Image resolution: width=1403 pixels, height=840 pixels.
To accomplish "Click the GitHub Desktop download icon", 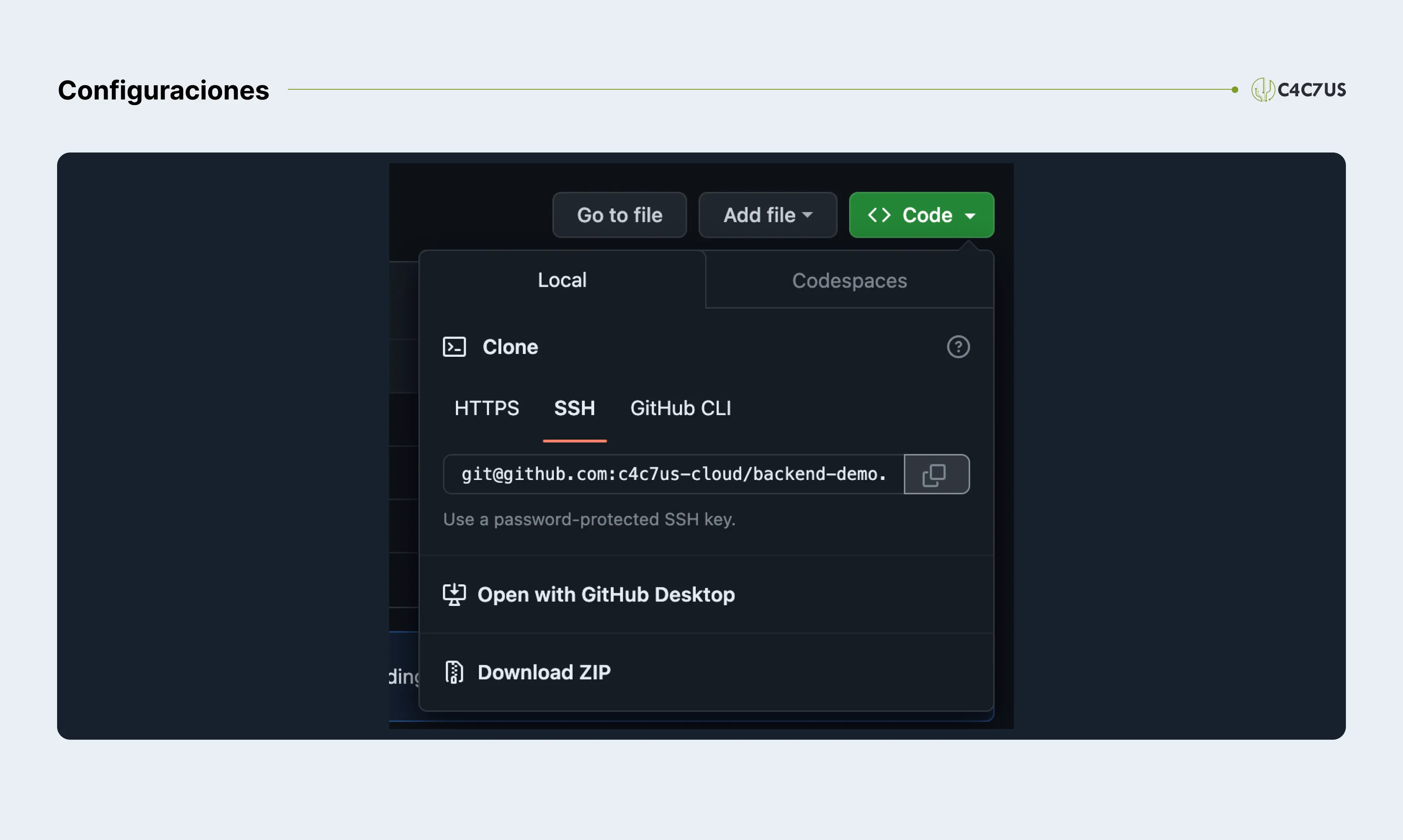I will [x=454, y=595].
